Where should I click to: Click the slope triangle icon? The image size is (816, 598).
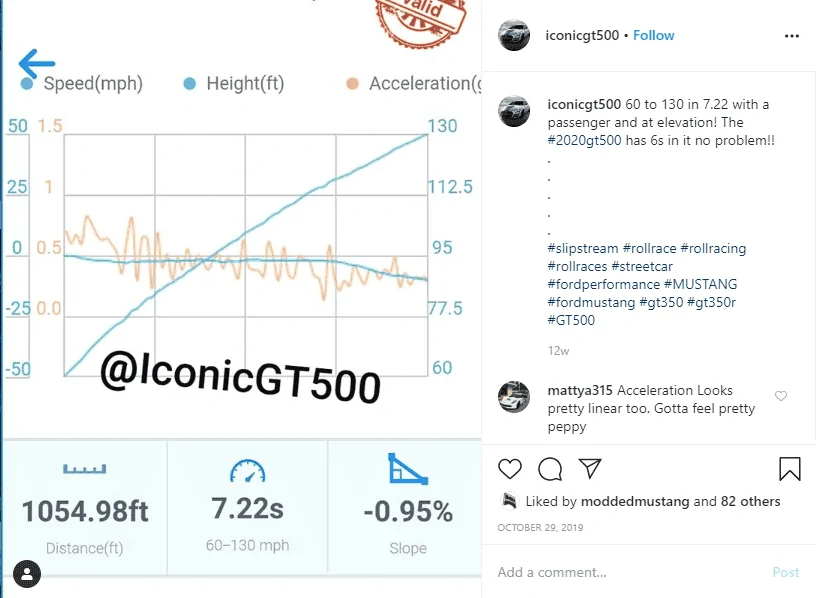pyautogui.click(x=408, y=469)
